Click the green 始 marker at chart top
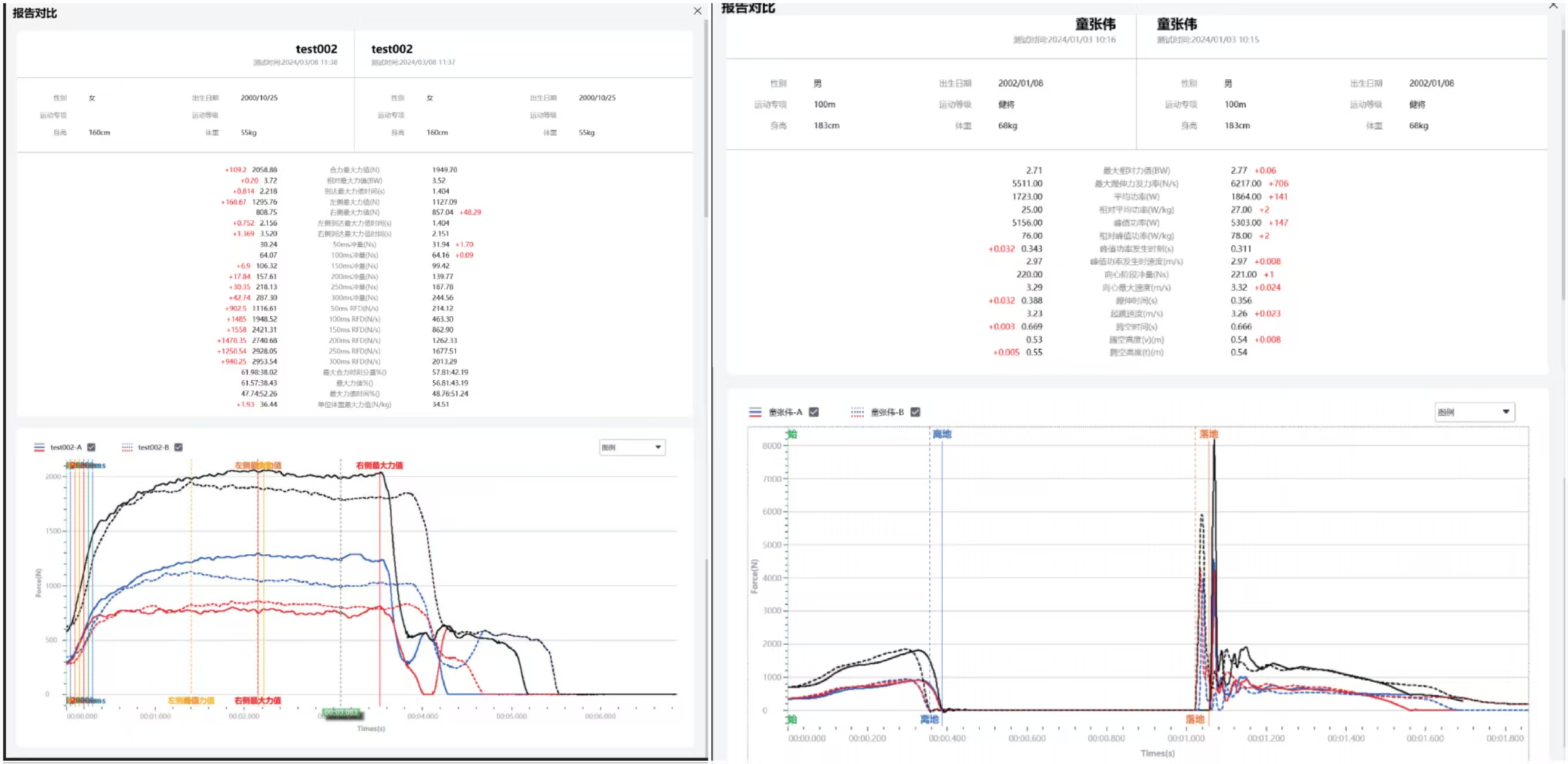1568x764 pixels. tap(791, 433)
